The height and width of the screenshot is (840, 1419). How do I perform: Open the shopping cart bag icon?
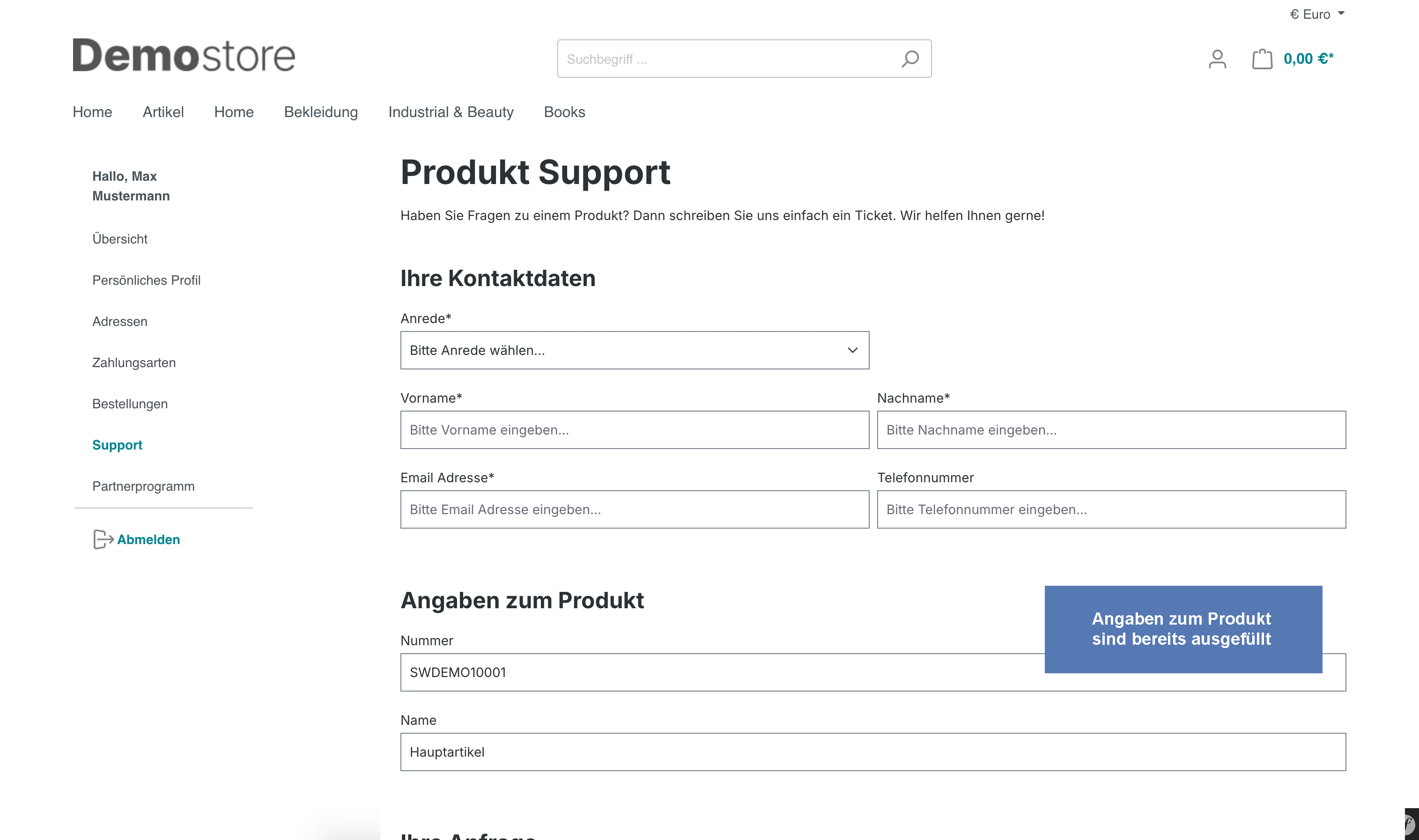click(x=1262, y=59)
